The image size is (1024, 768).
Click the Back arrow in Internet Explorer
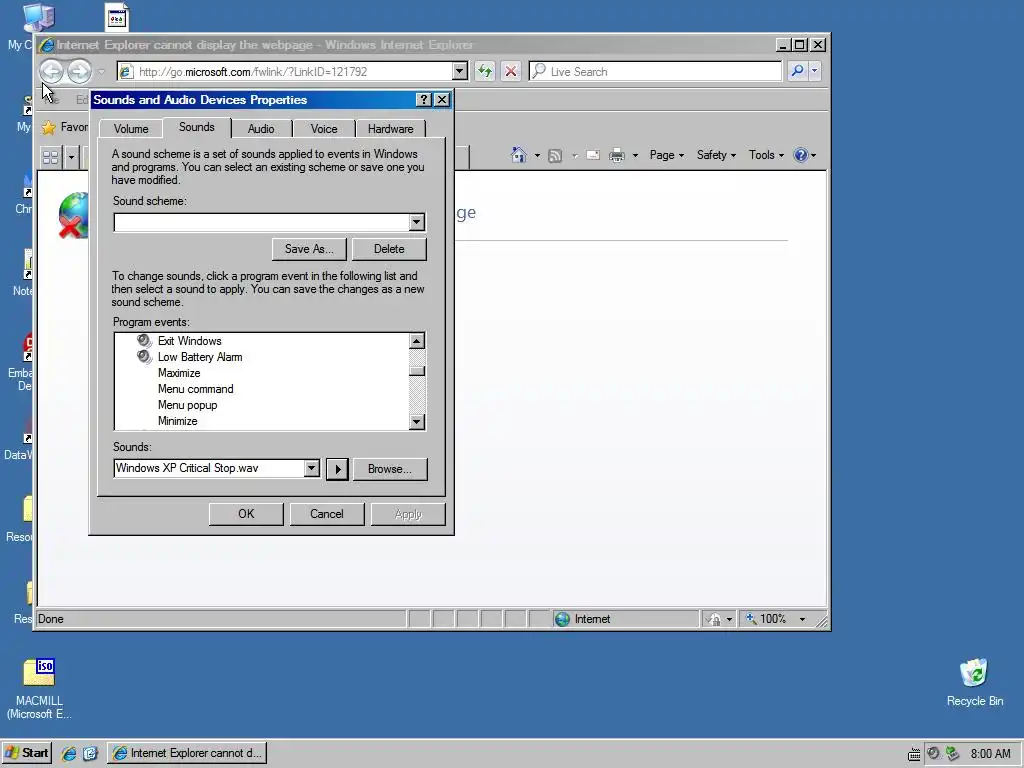click(x=52, y=71)
